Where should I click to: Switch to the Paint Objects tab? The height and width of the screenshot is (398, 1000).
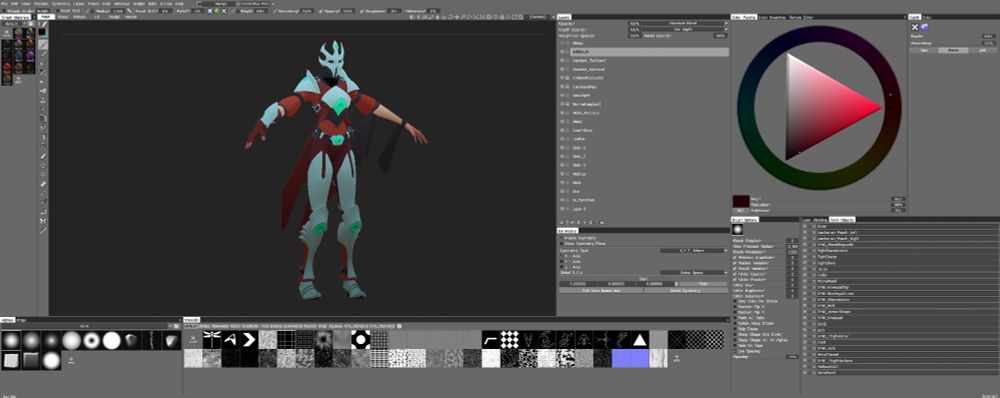pyautogui.click(x=842, y=219)
